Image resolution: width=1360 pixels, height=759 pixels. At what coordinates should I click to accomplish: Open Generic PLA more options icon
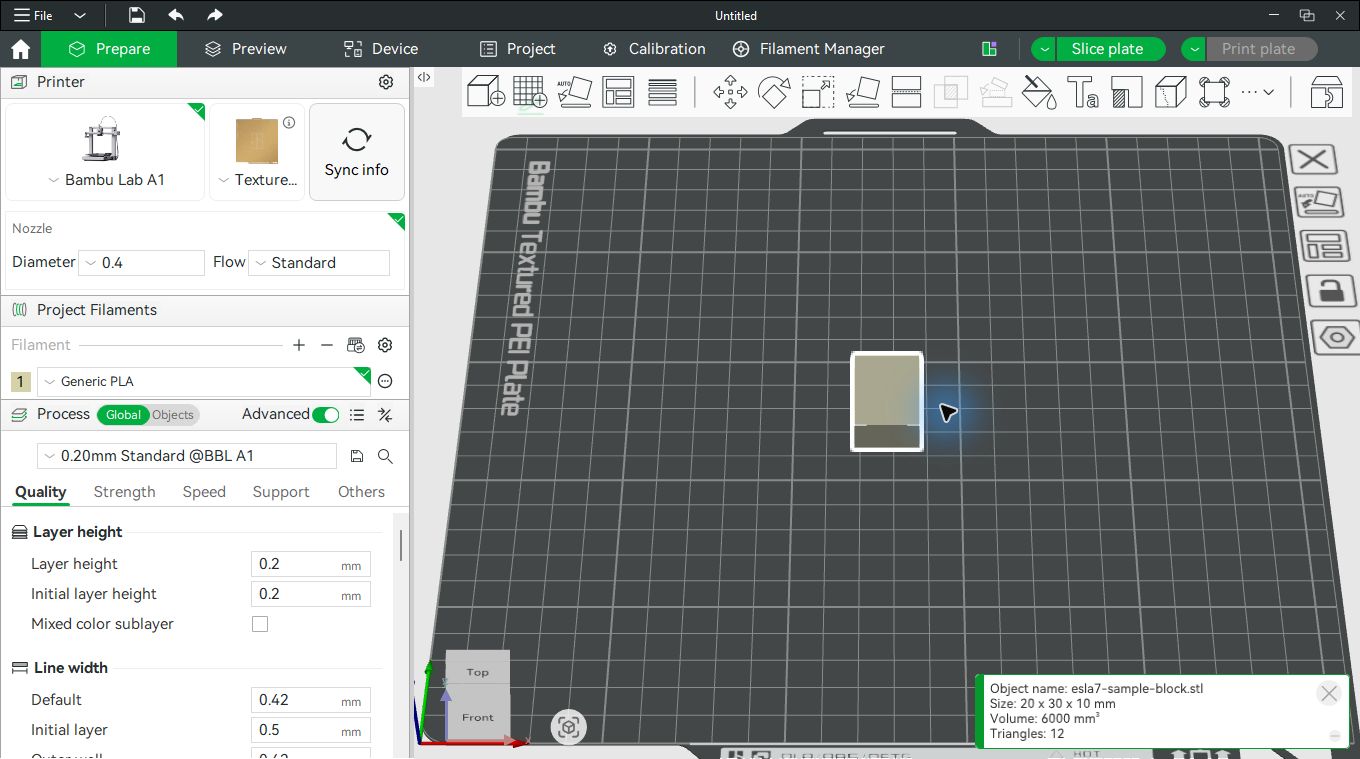tap(385, 381)
